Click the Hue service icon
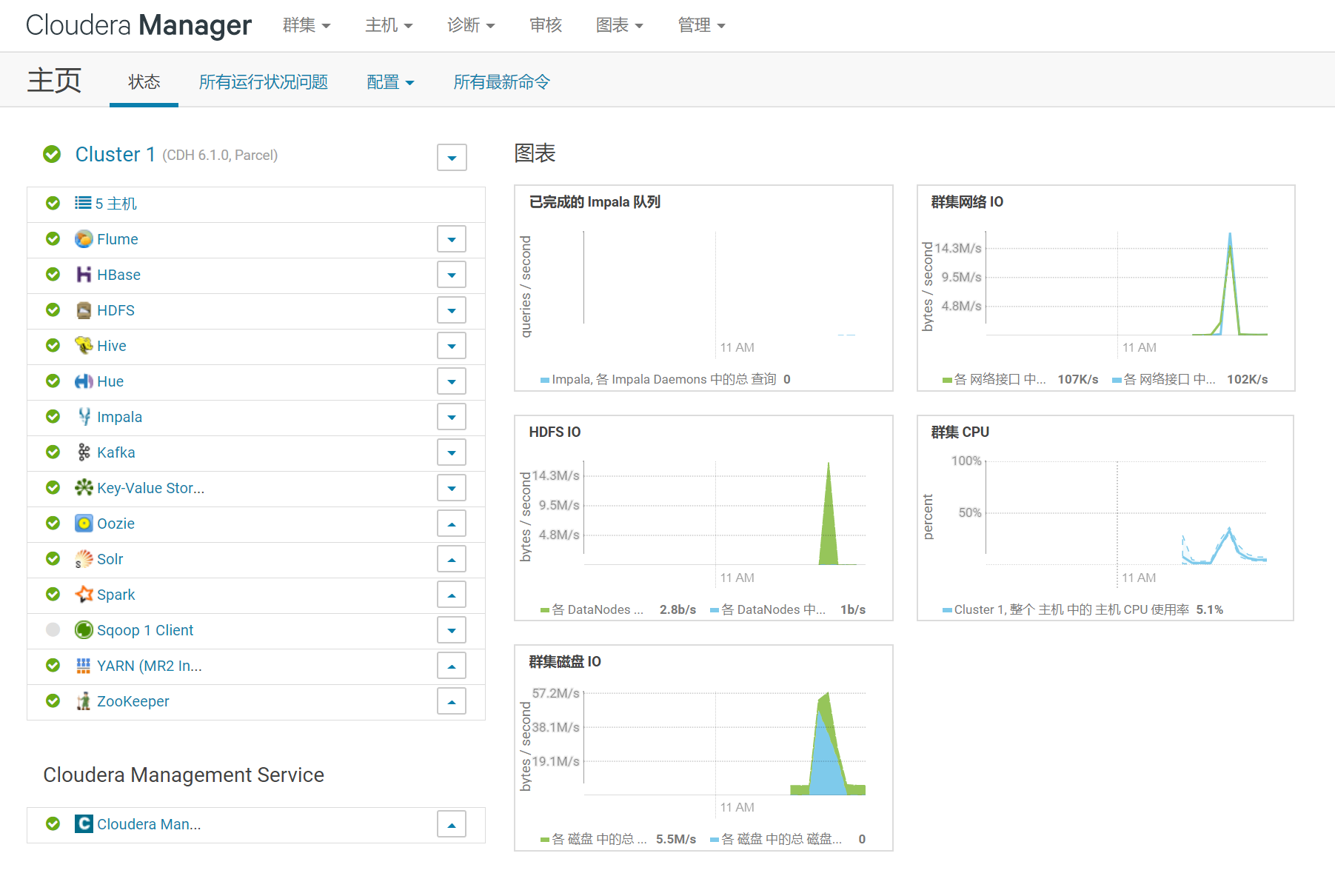Viewport: 1335px width, 896px height. (x=84, y=381)
